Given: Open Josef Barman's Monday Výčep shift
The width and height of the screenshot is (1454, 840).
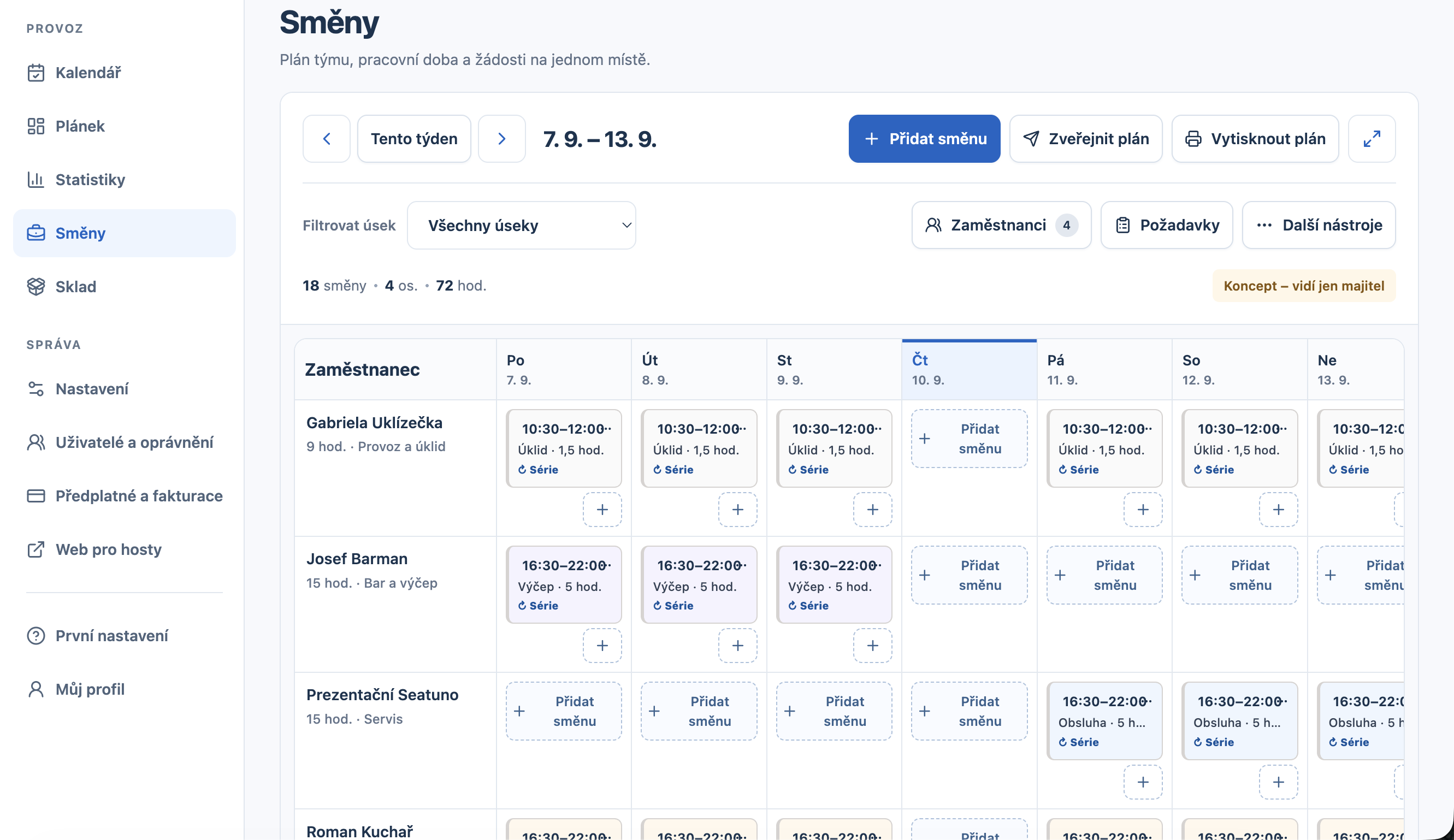Looking at the screenshot, I should coord(564,584).
